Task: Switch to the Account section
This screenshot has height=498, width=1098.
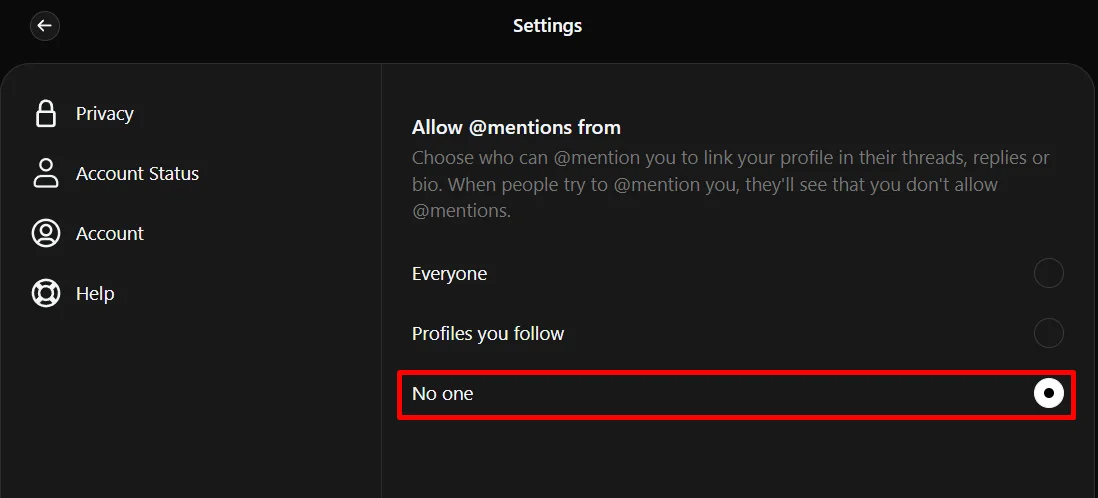Action: pos(110,233)
